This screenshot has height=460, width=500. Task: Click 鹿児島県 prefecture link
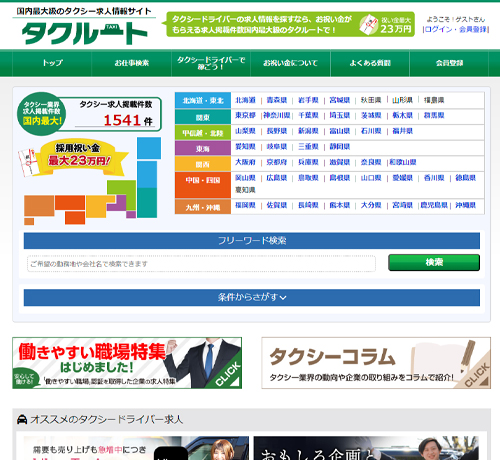434,205
